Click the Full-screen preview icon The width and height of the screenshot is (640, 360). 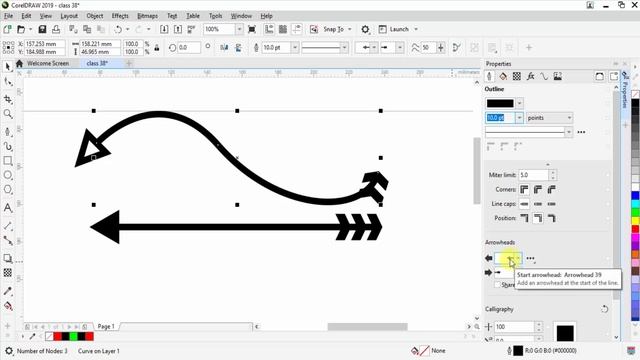252,29
